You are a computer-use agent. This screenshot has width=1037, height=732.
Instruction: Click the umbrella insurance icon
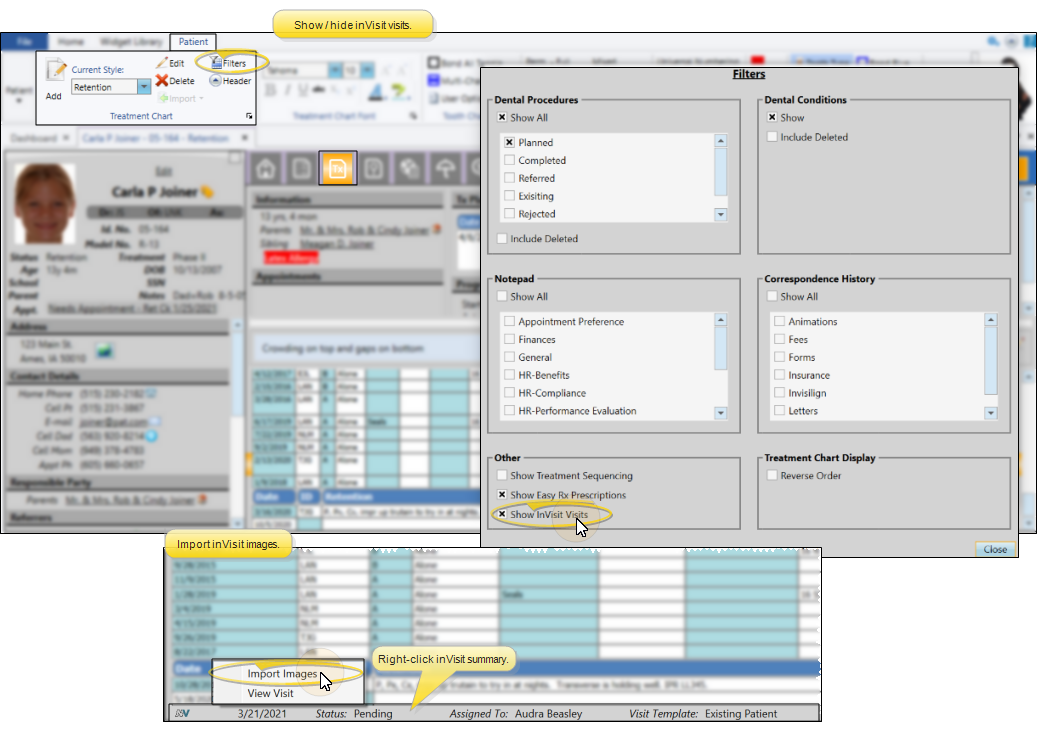point(446,168)
